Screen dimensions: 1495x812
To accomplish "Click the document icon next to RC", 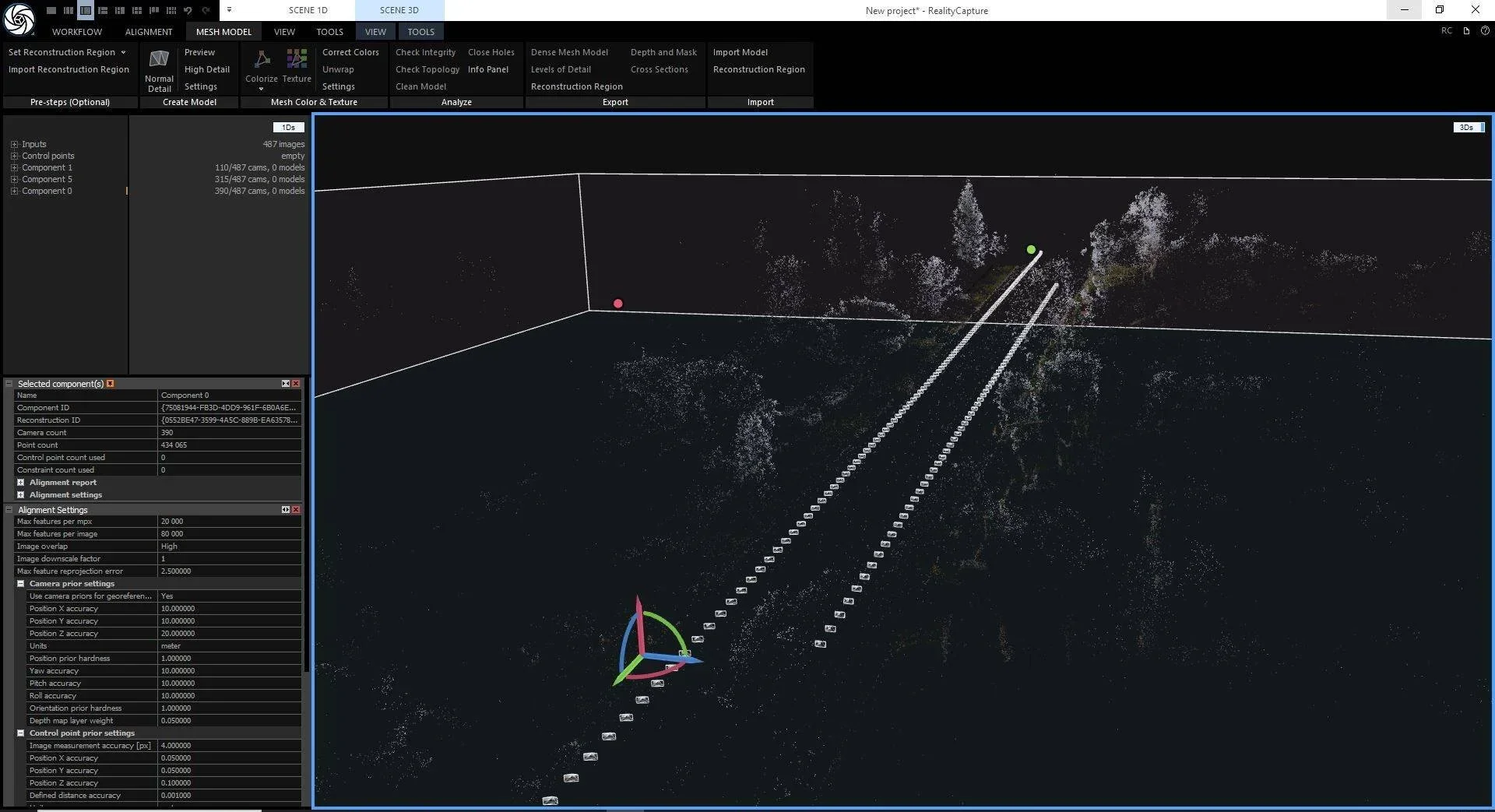I will (x=1466, y=31).
